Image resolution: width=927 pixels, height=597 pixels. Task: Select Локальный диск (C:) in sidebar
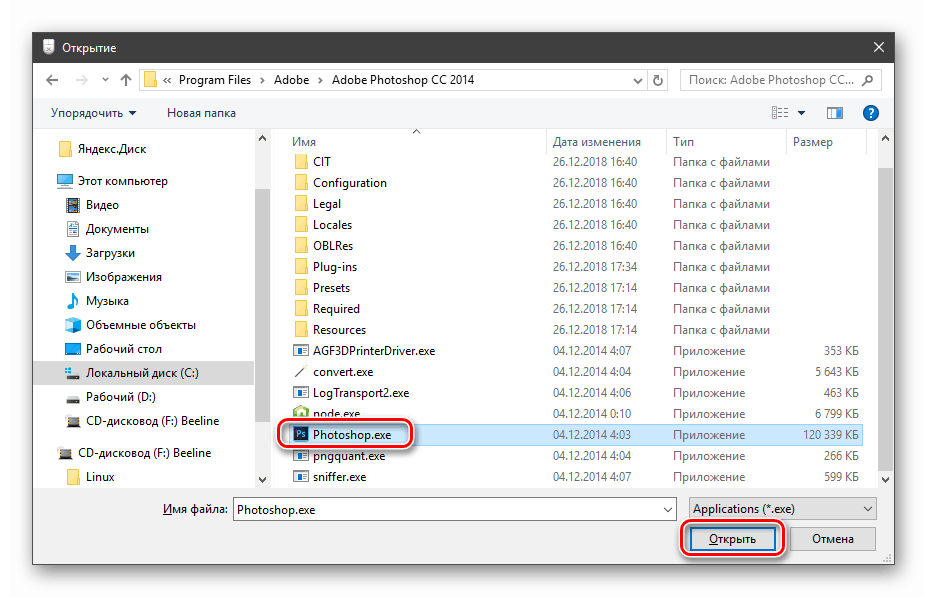(x=144, y=373)
